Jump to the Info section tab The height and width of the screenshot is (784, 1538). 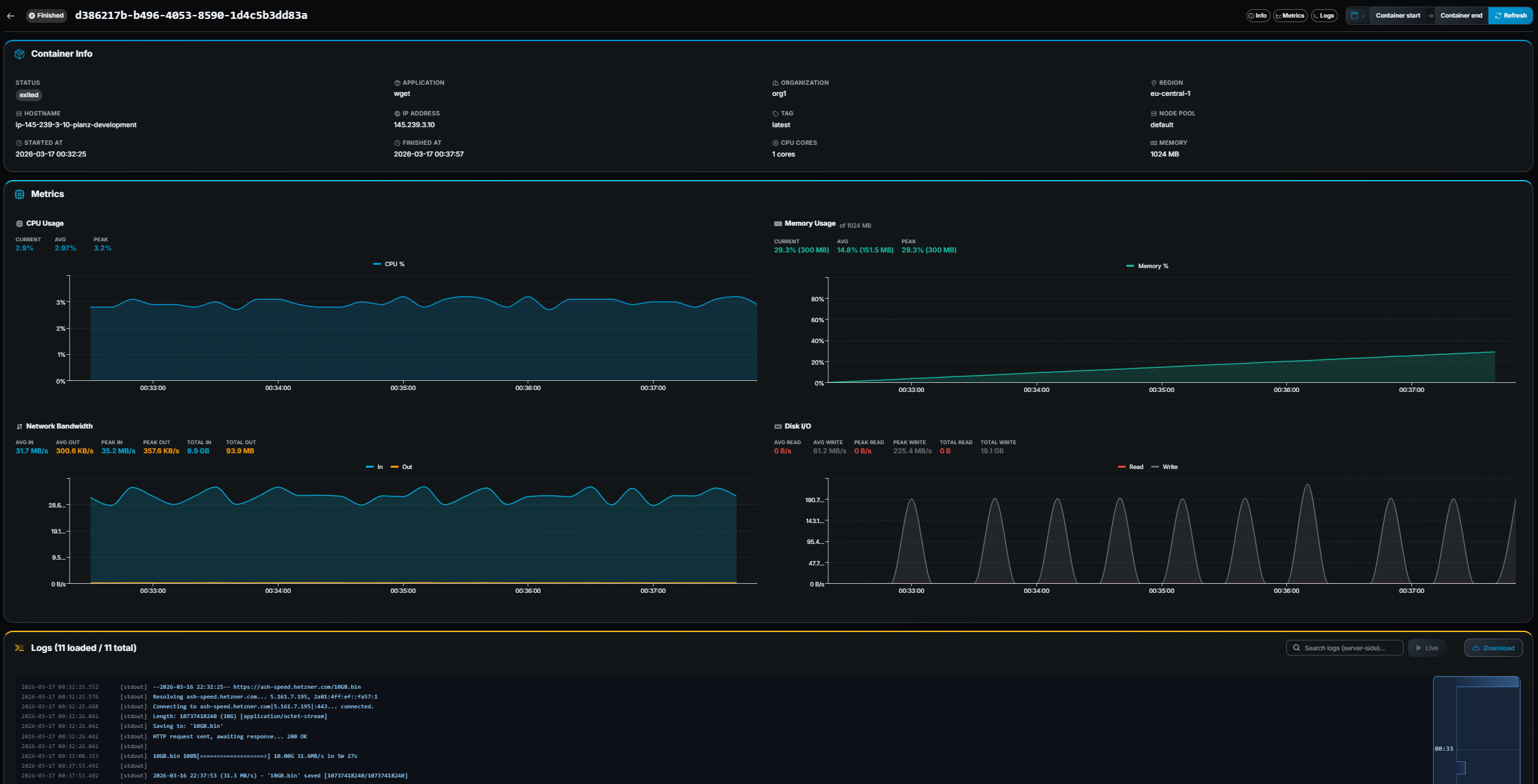[1258, 15]
